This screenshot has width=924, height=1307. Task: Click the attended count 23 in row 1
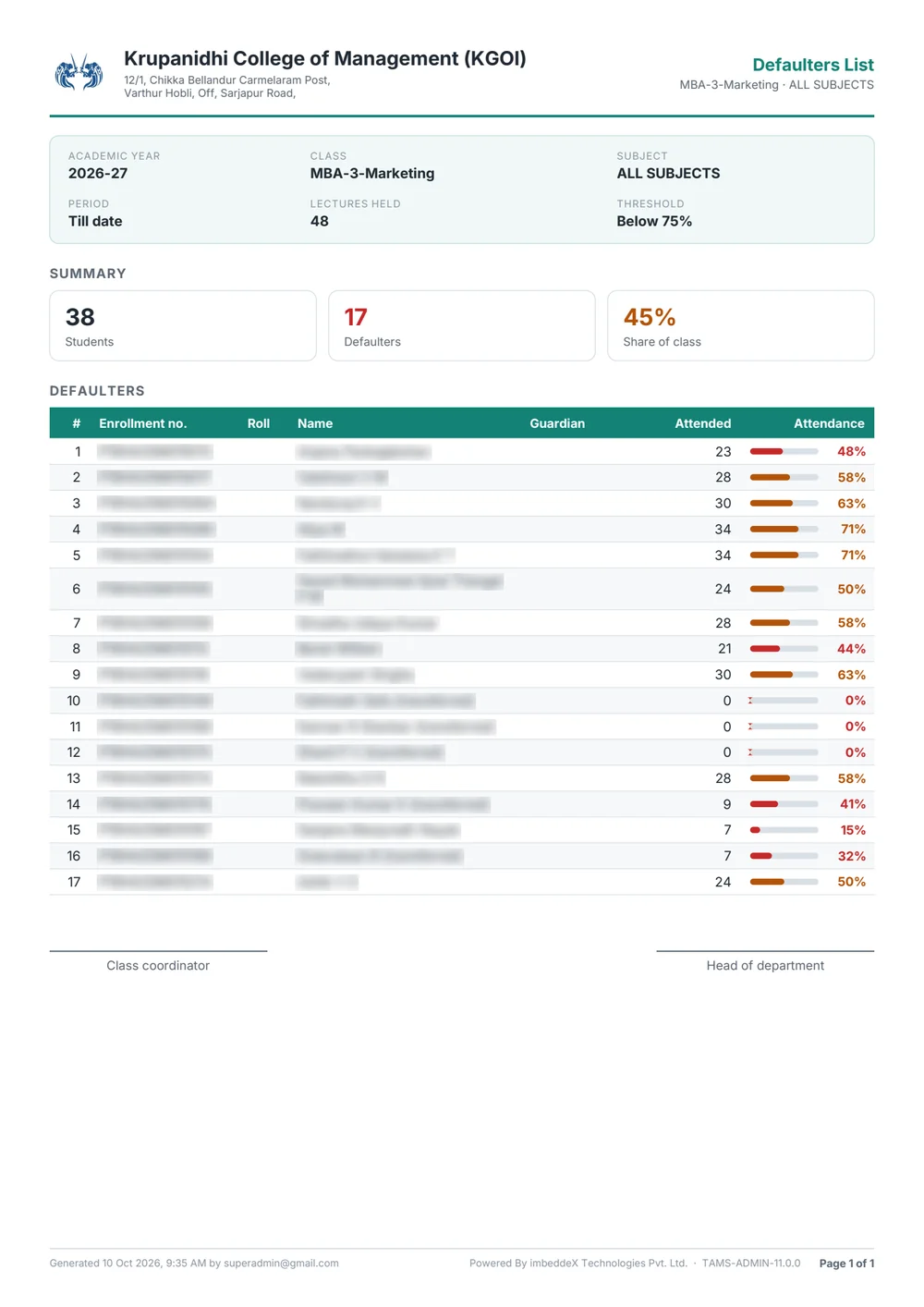pos(723,452)
